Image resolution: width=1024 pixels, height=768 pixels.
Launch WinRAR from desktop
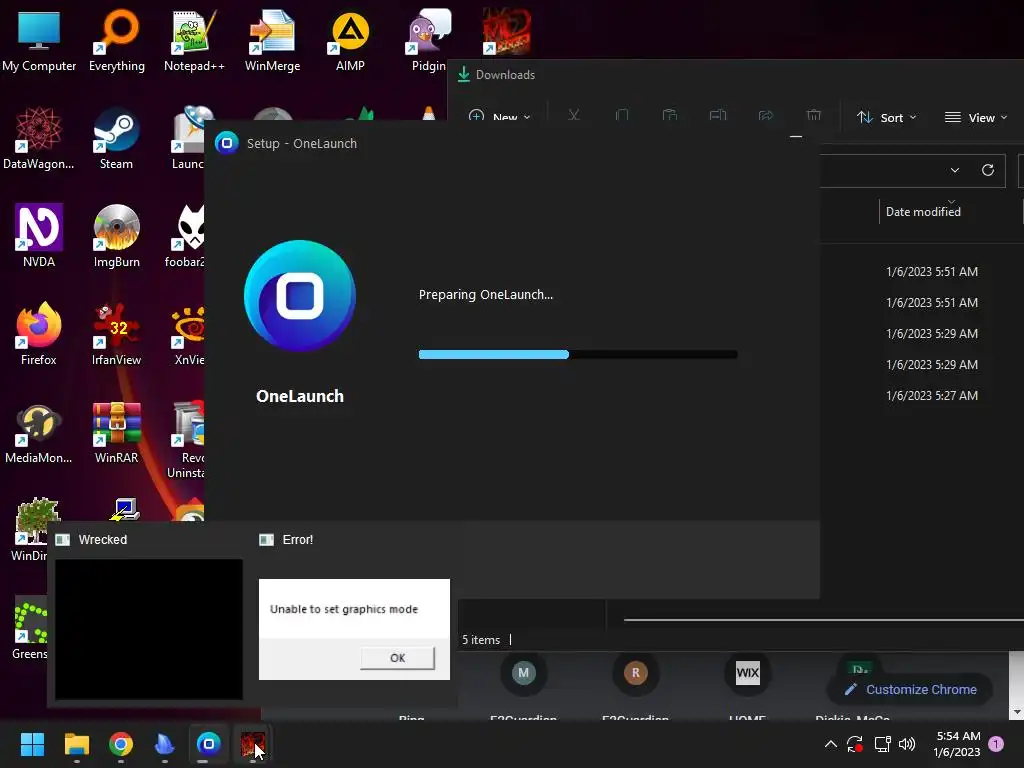point(116,432)
